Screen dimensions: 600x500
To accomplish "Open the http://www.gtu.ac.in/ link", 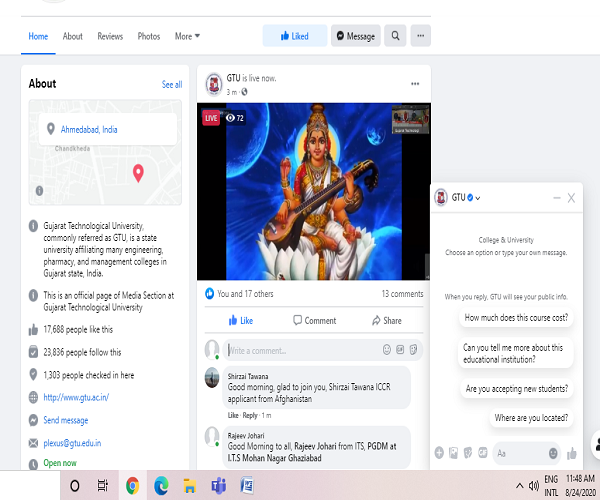I will (x=76, y=397).
